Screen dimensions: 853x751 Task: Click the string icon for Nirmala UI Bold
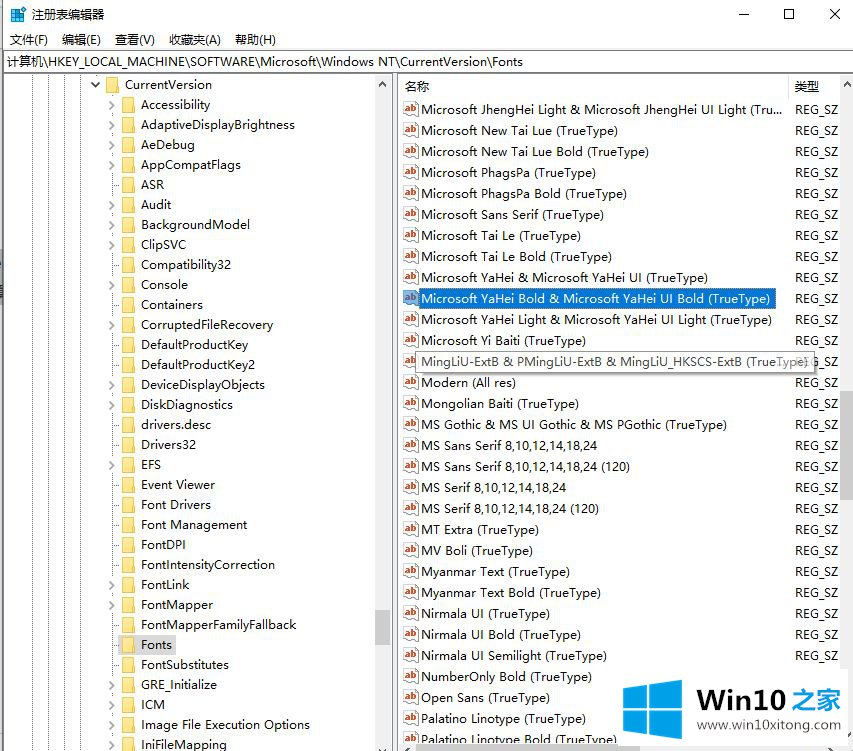pos(410,634)
